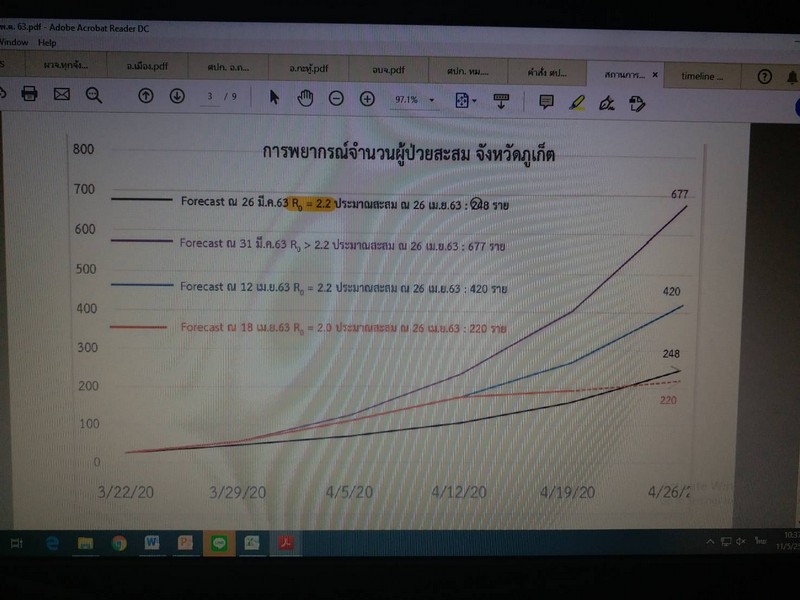Open the 97.1% zoom level dropdown
The image size is (800, 600).
[432, 100]
